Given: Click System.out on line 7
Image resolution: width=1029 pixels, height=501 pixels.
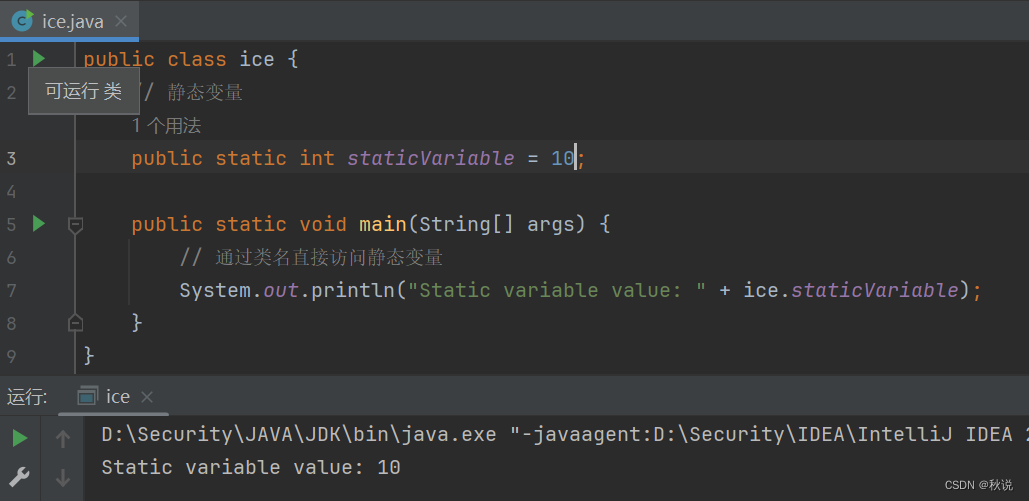Looking at the screenshot, I should (240, 290).
